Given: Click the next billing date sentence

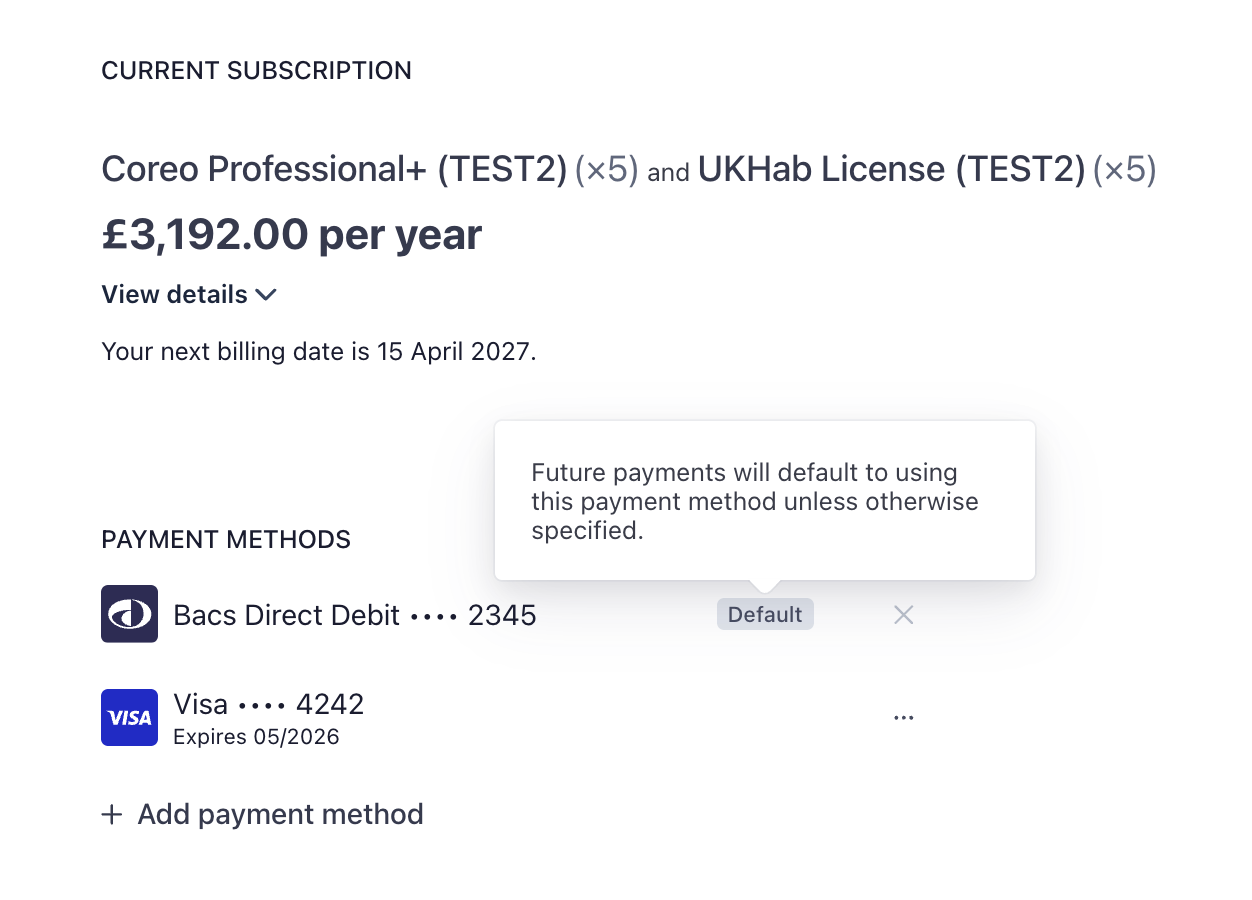Looking at the screenshot, I should point(319,352).
